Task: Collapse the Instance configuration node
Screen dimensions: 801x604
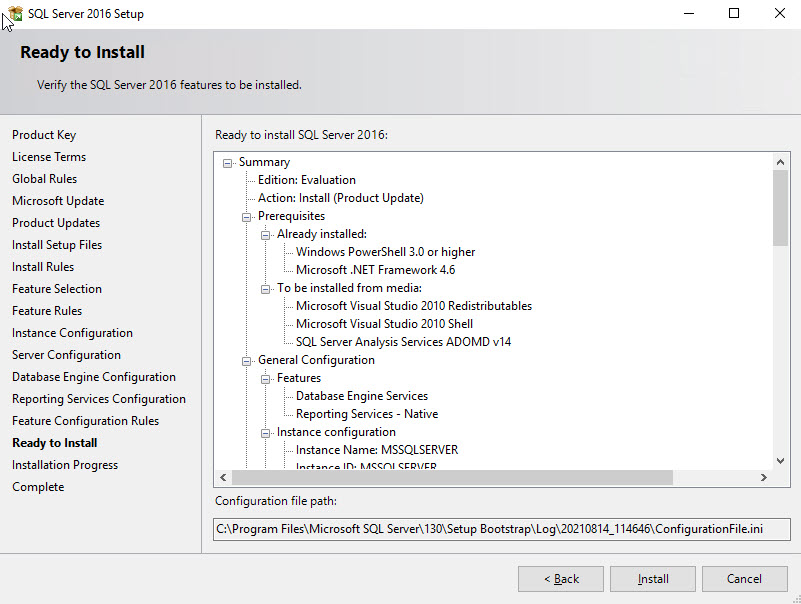Action: click(x=265, y=431)
